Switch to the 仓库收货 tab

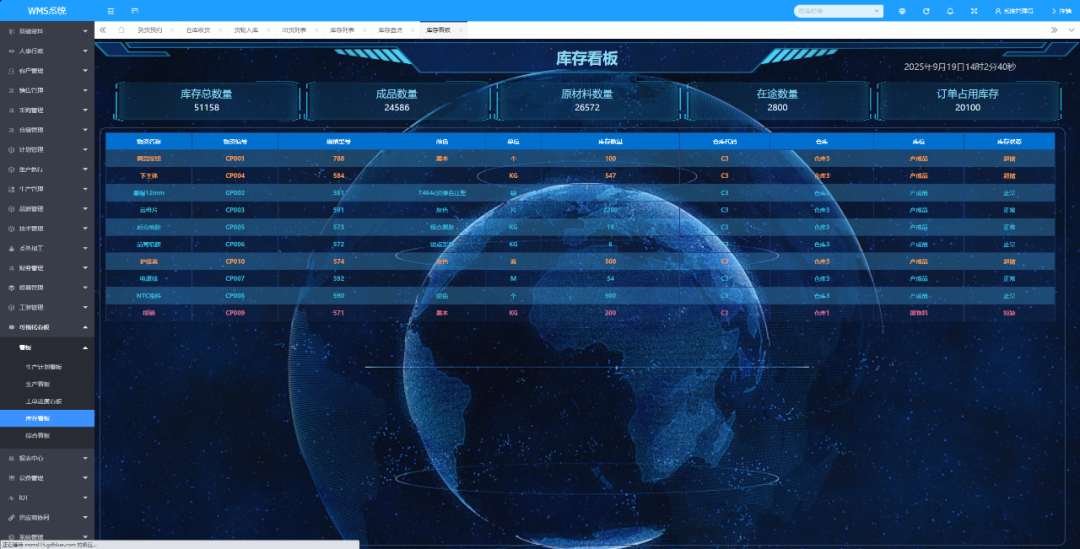pos(198,30)
